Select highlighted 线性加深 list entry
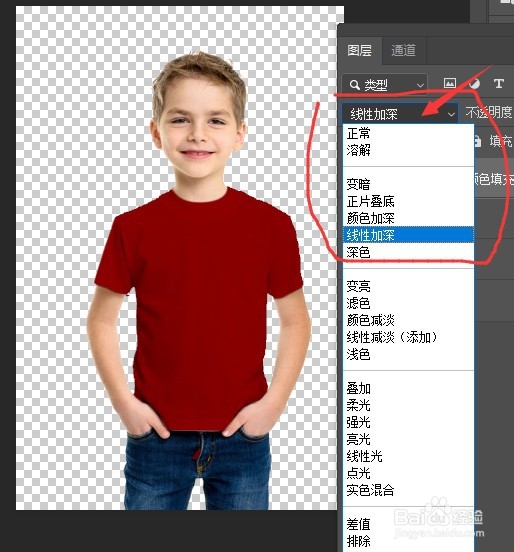Viewport: 514px width, 552px height. [408, 235]
